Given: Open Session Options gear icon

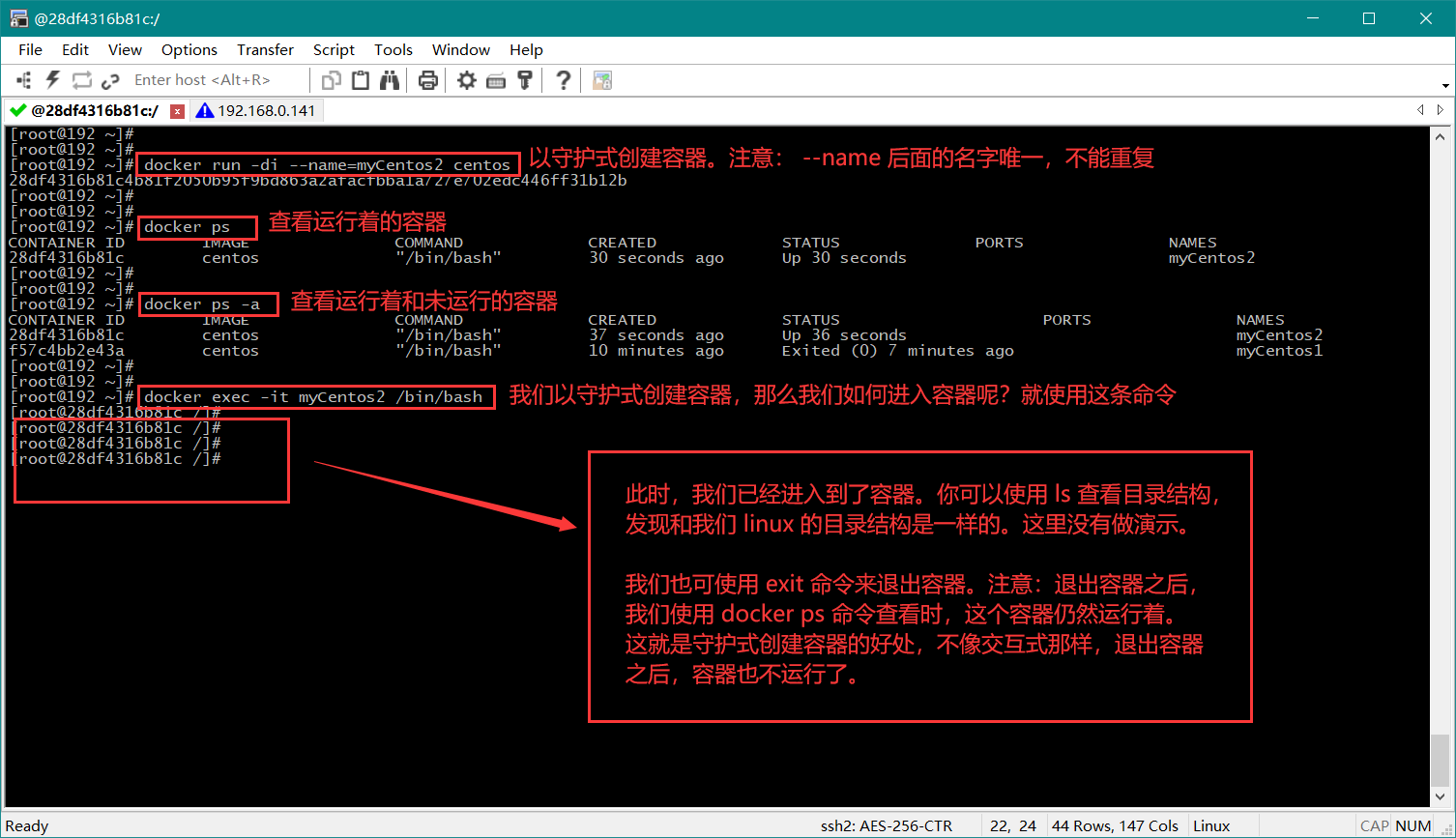Looking at the screenshot, I should pyautogui.click(x=467, y=80).
